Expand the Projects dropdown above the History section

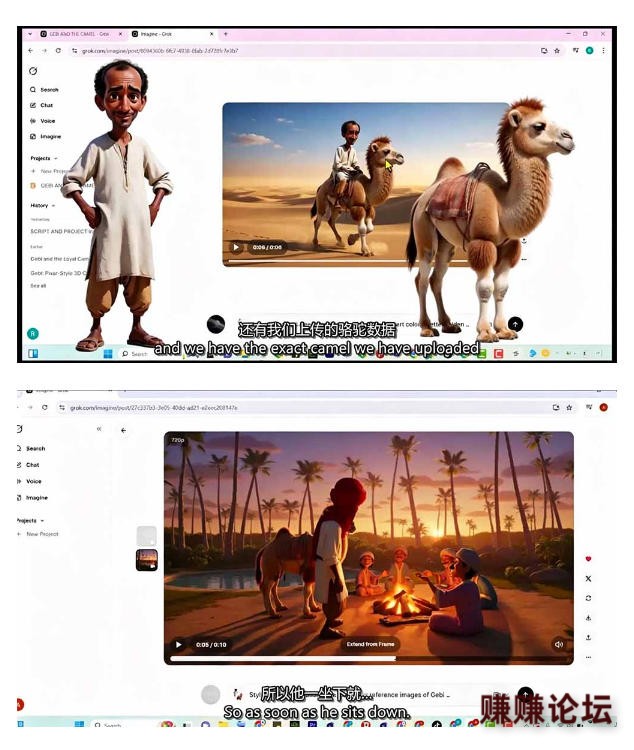[x=44, y=158]
